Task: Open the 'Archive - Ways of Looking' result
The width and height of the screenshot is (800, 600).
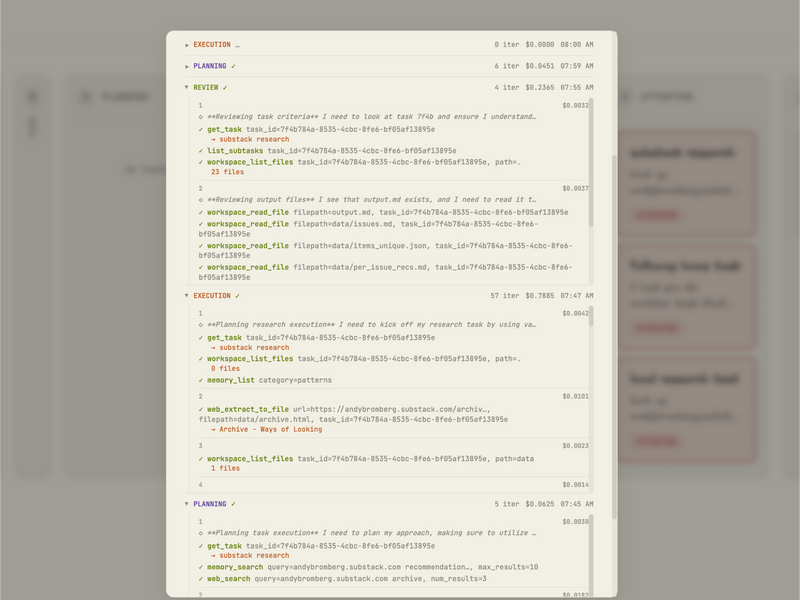Action: tap(271, 429)
